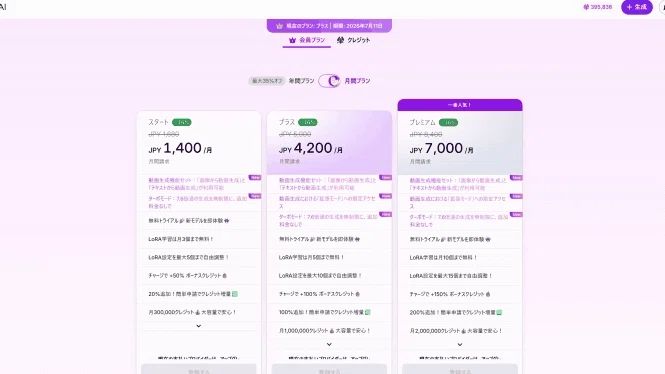Expand more features on the プラス plan card
The width and height of the screenshot is (665, 374).
(329, 344)
